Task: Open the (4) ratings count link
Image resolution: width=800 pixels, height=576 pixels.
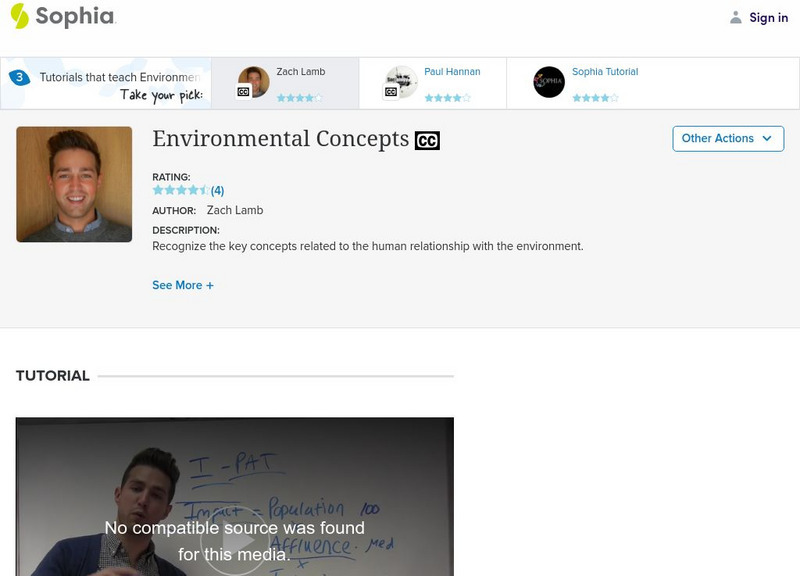Action: tap(217, 190)
